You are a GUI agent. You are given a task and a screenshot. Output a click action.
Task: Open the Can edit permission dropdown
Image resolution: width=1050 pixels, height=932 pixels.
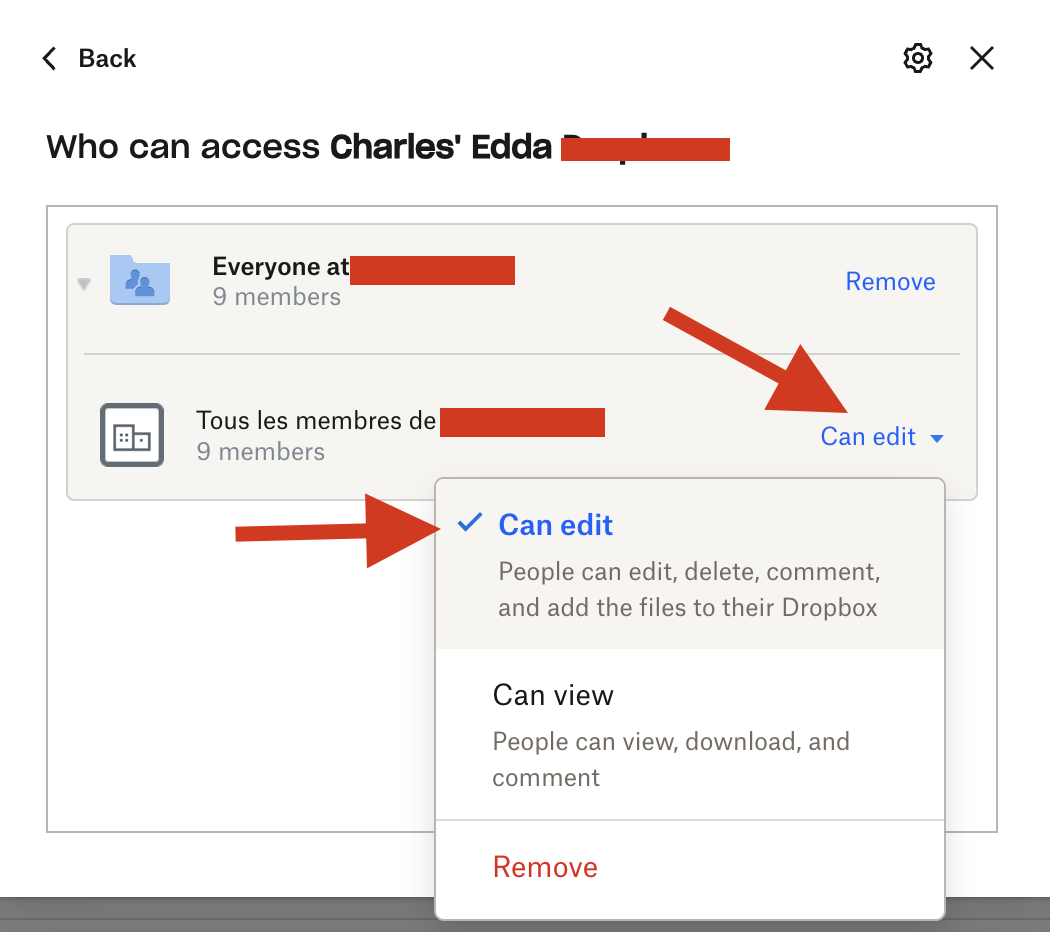881,437
